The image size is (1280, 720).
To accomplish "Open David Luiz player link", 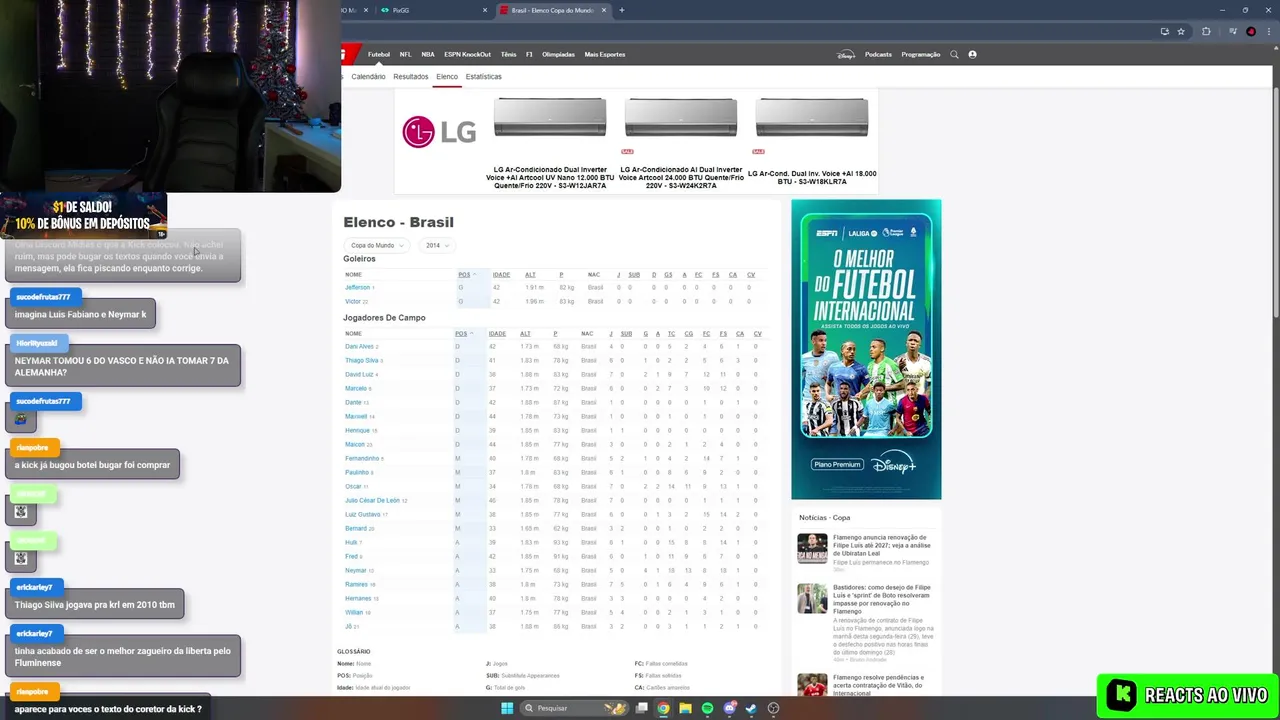I will point(359,374).
